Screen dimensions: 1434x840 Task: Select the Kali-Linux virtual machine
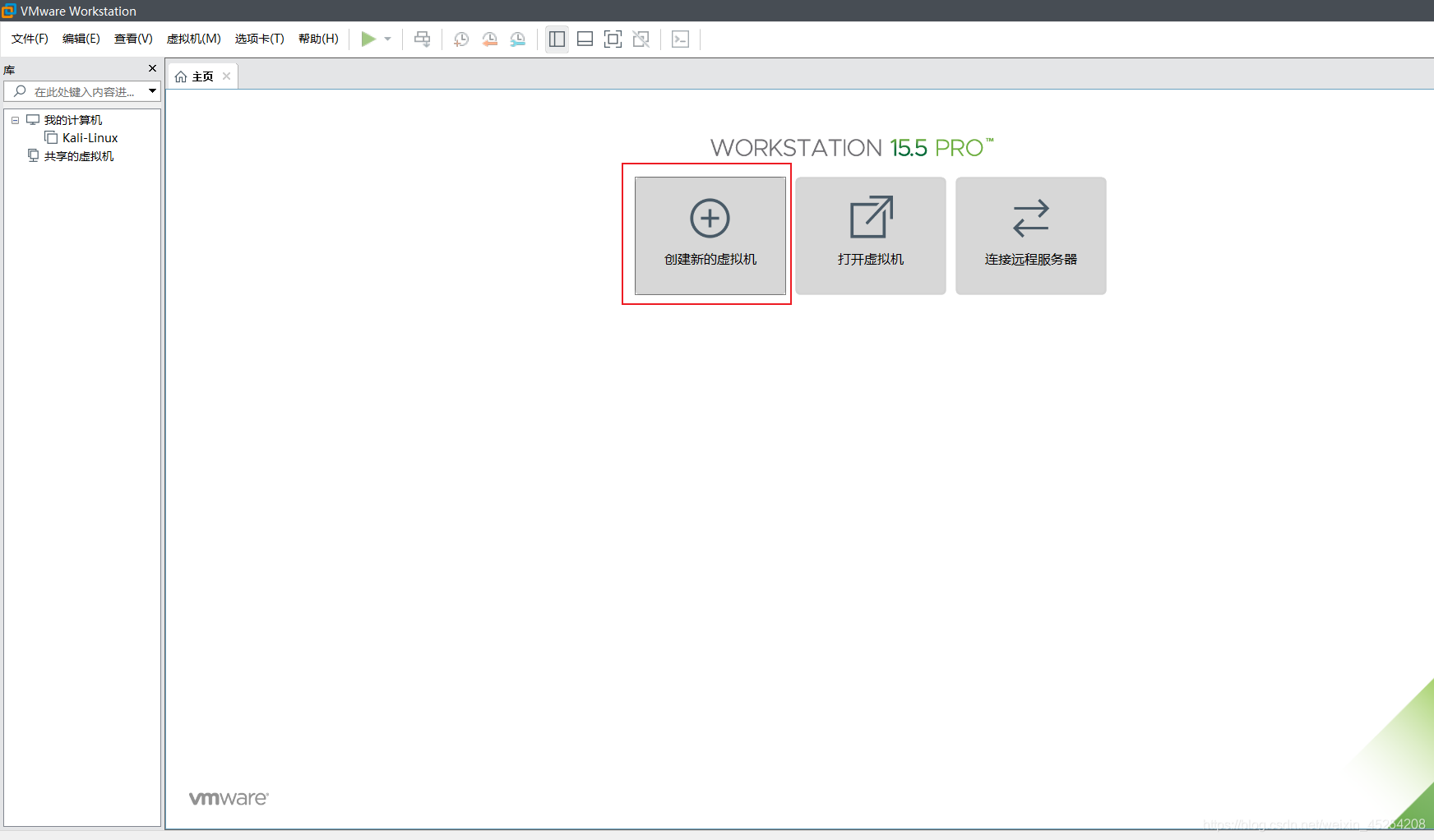coord(90,138)
